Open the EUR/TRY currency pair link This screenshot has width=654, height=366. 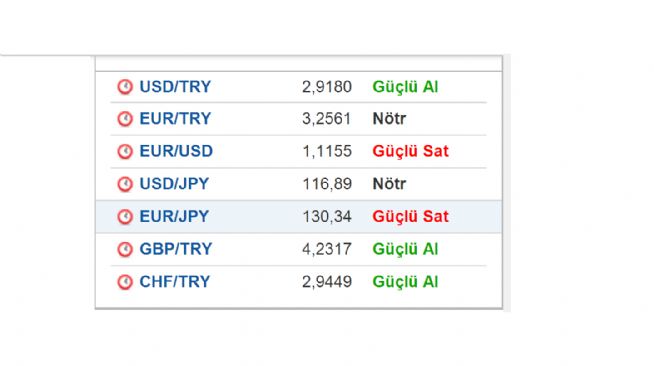(175, 119)
